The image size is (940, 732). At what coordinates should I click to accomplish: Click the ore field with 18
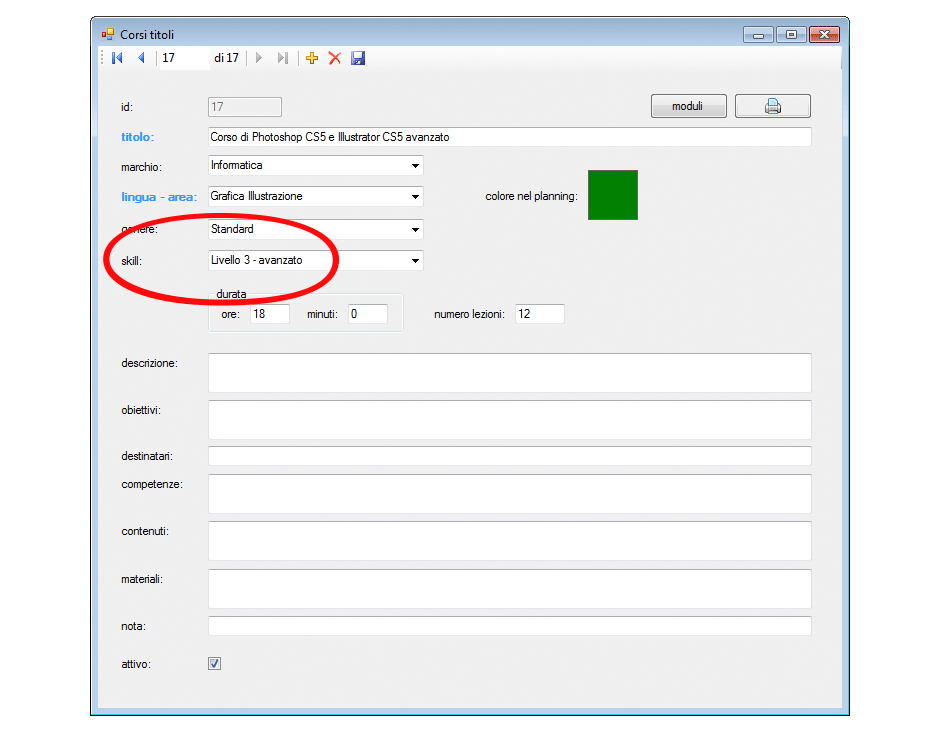pos(270,314)
